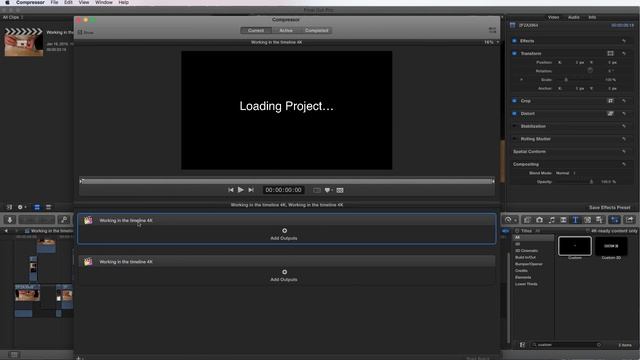This screenshot has height=360, width=640.
Task: Open the Generators browser icon
Action: [x=587, y=220]
